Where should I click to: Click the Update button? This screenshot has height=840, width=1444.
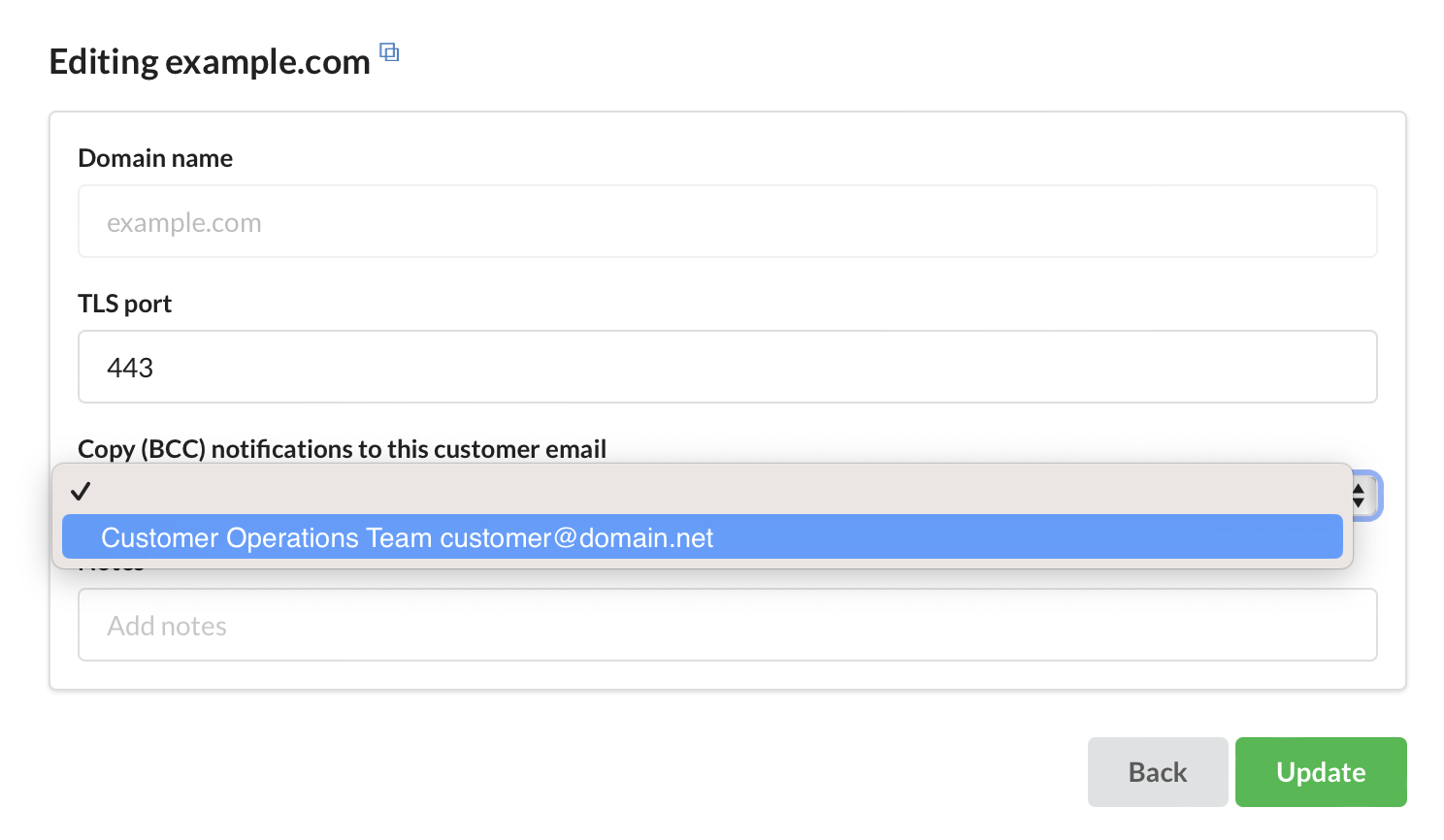[1321, 772]
